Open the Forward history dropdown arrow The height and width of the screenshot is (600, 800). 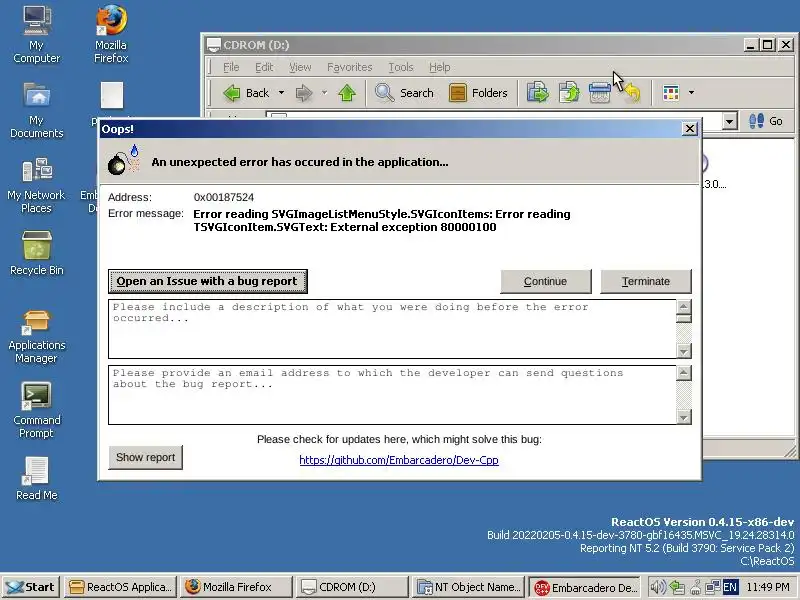(x=324, y=93)
